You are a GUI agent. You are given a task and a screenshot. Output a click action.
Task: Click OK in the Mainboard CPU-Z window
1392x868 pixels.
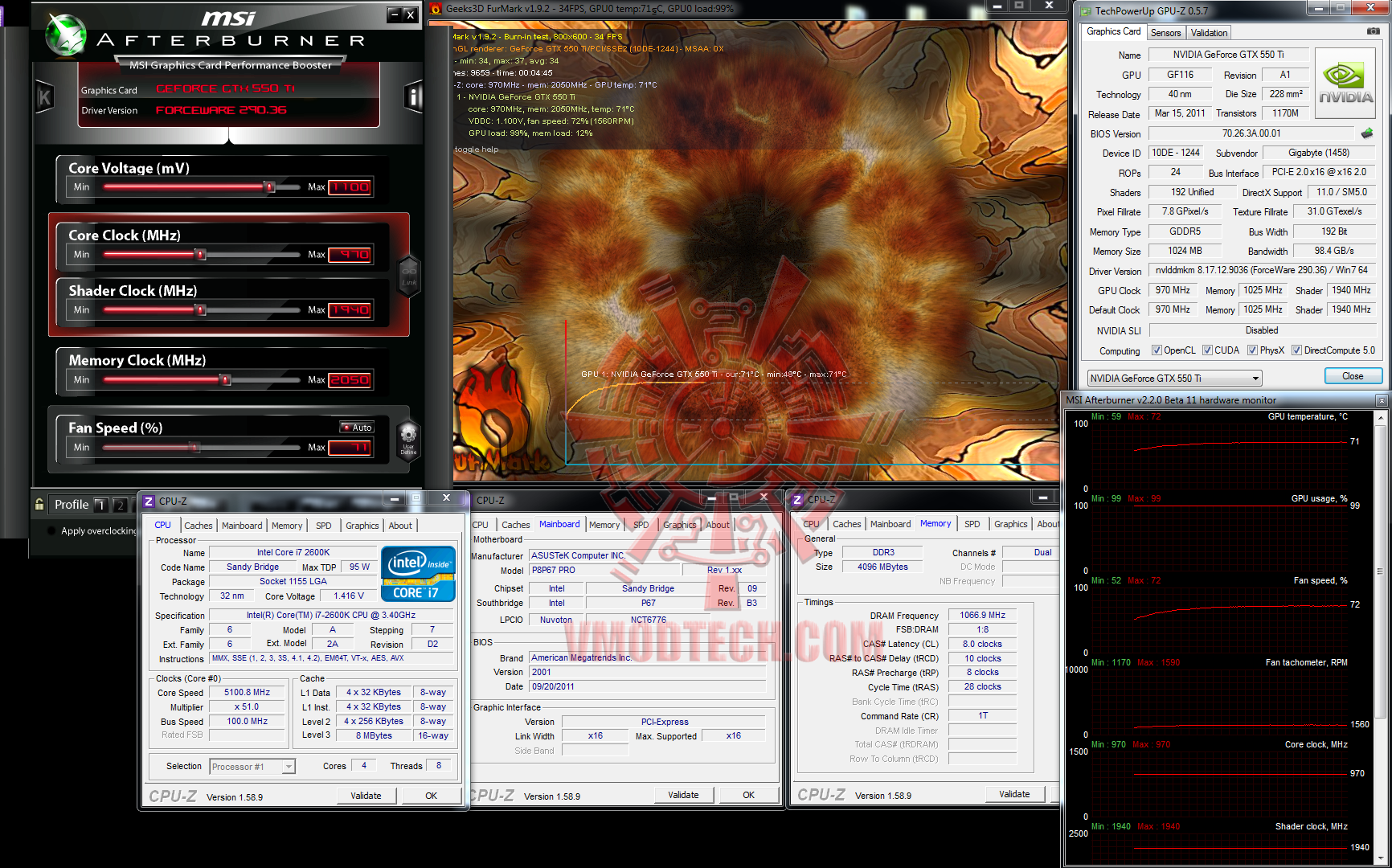(748, 795)
